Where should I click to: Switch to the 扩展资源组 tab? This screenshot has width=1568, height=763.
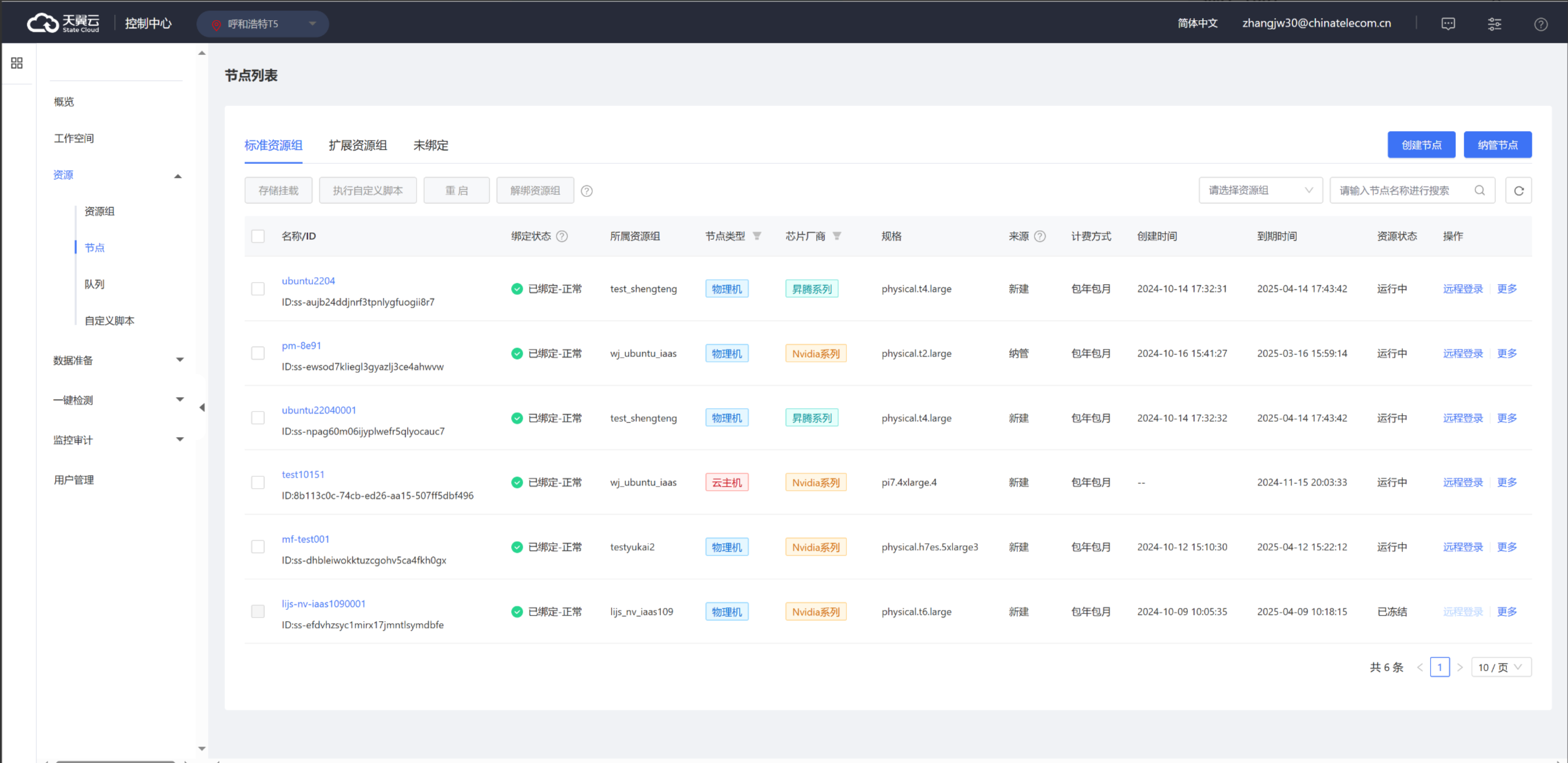click(358, 146)
